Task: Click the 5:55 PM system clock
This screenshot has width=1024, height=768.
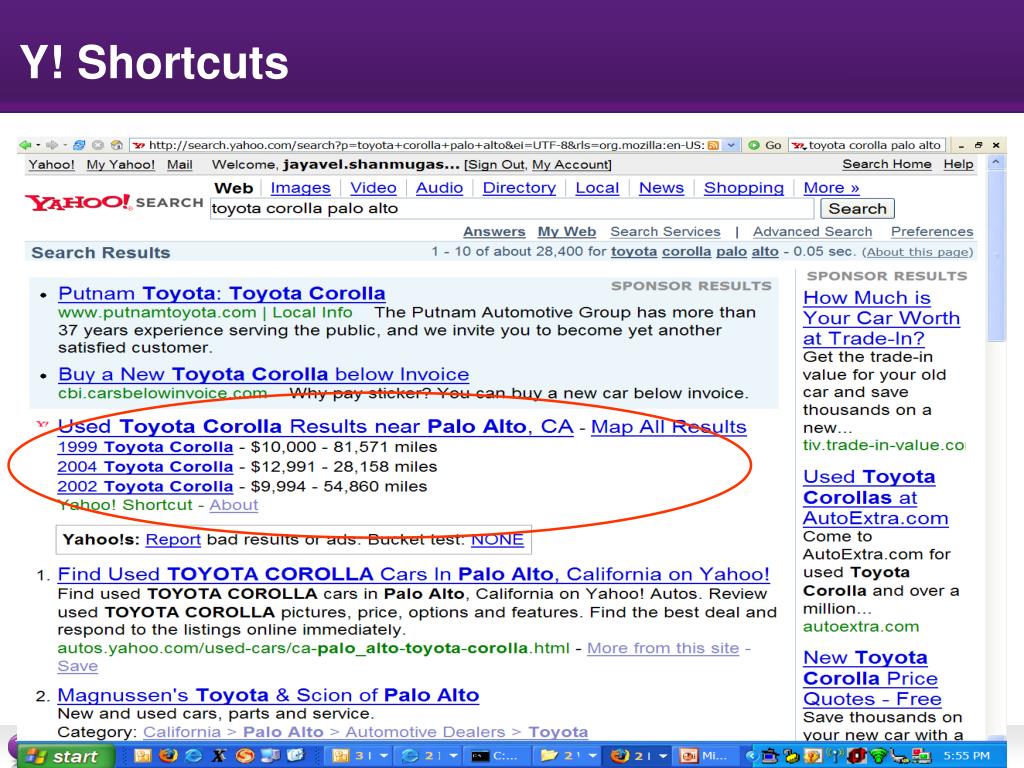Action: [967, 756]
